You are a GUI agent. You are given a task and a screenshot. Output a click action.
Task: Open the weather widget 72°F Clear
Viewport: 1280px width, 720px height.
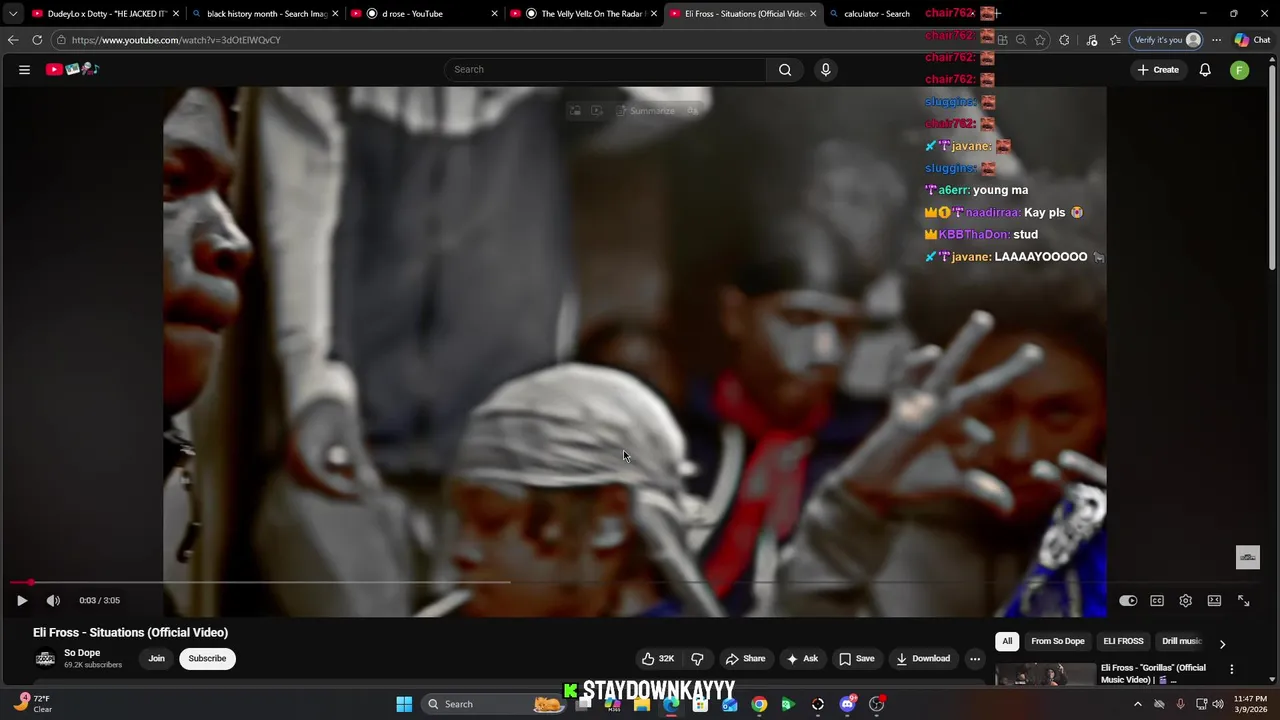pyautogui.click(x=33, y=703)
